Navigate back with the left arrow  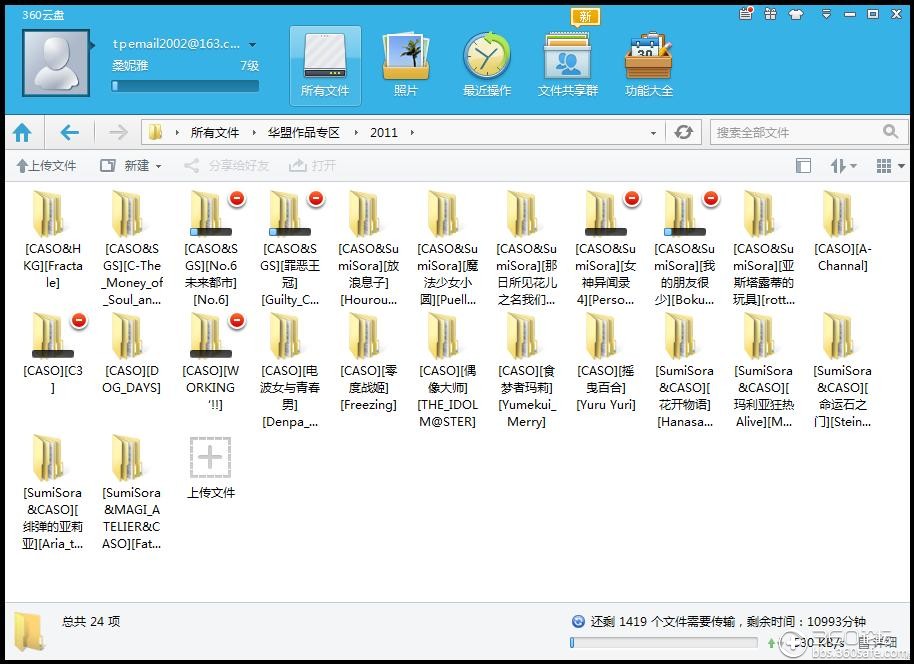[x=69, y=132]
